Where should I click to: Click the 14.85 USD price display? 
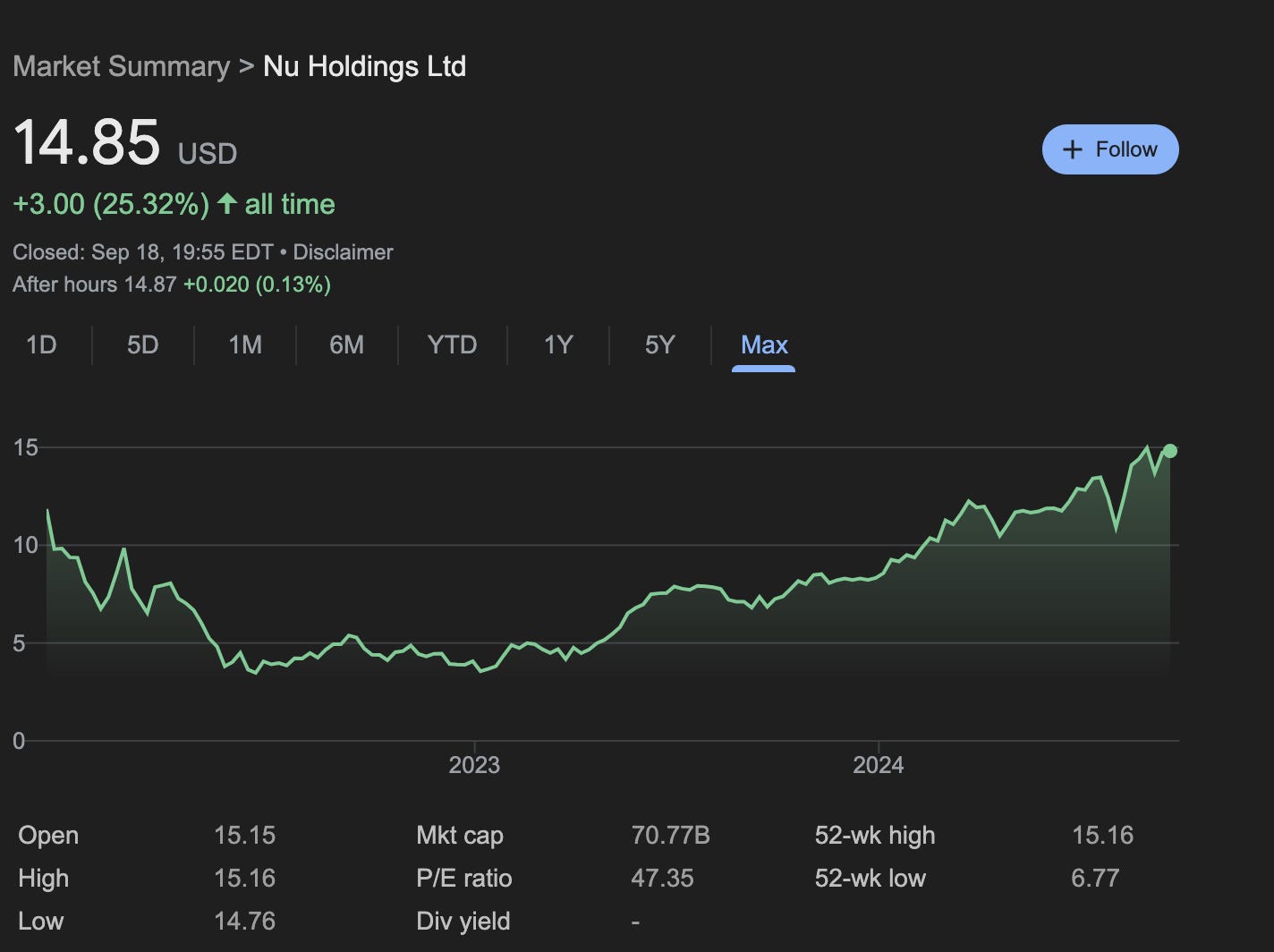pos(88,143)
